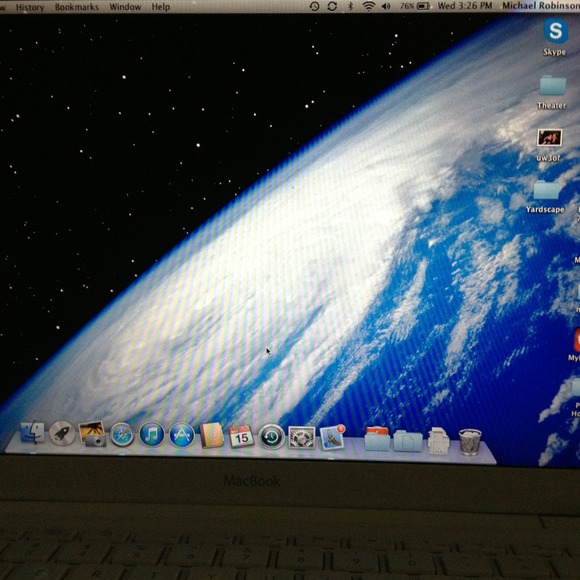The width and height of the screenshot is (580, 580).
Task: Open Finder from the Dock
Action: pyautogui.click(x=33, y=432)
